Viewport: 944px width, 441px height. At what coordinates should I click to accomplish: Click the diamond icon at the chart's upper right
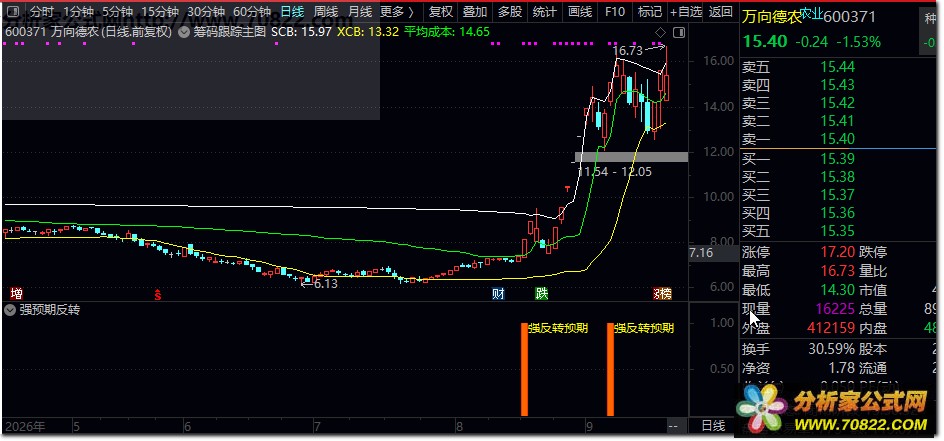pos(660,32)
